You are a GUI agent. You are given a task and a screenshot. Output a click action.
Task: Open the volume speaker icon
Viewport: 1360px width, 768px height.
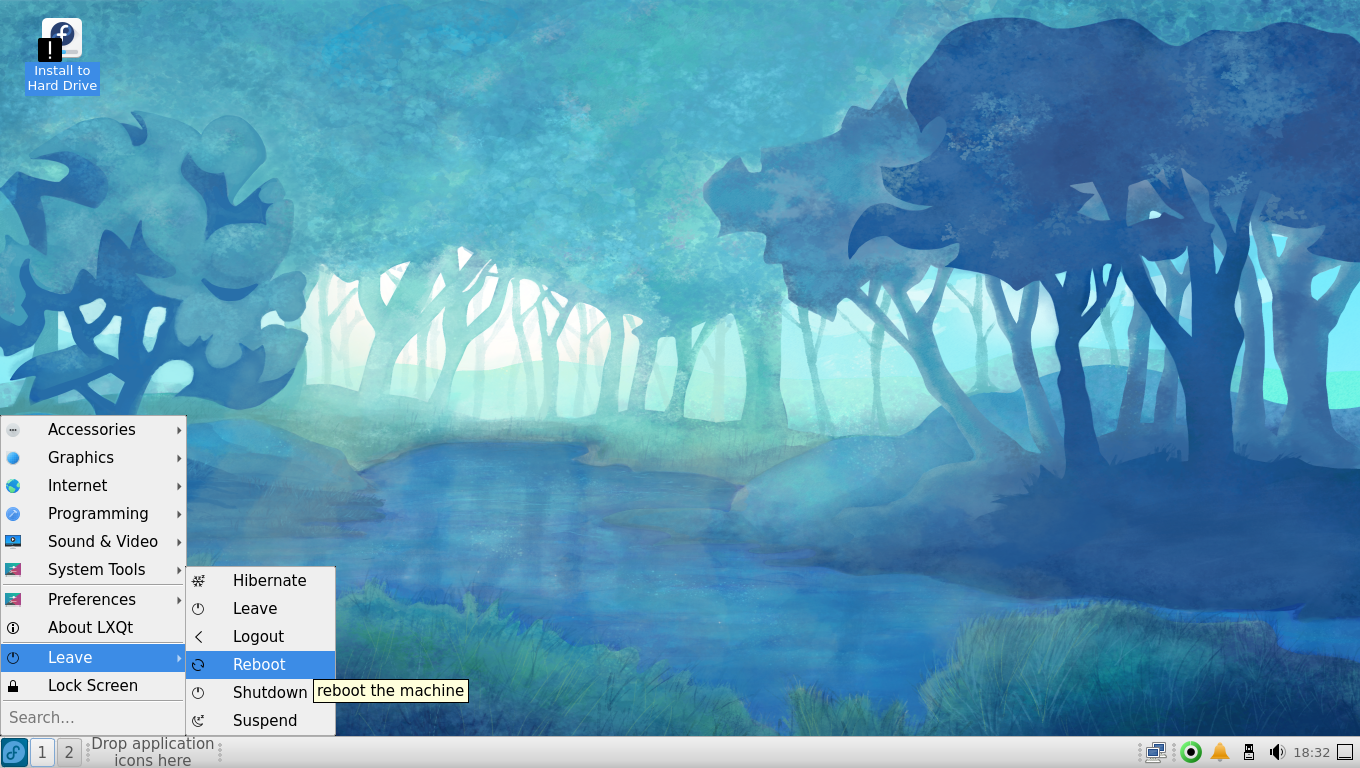pos(1276,752)
